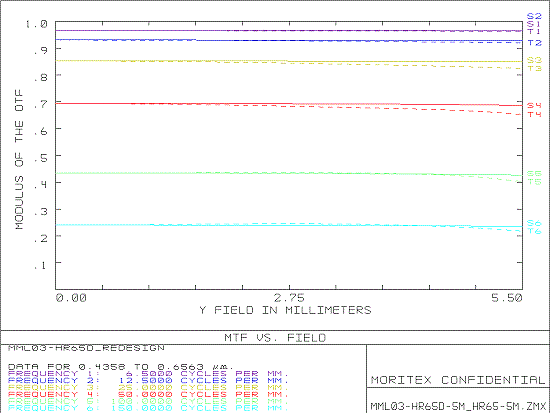Screen dimensions: 550x413
Task: Click the cyan Frequency 6 legend entry
Action: click(148, 408)
